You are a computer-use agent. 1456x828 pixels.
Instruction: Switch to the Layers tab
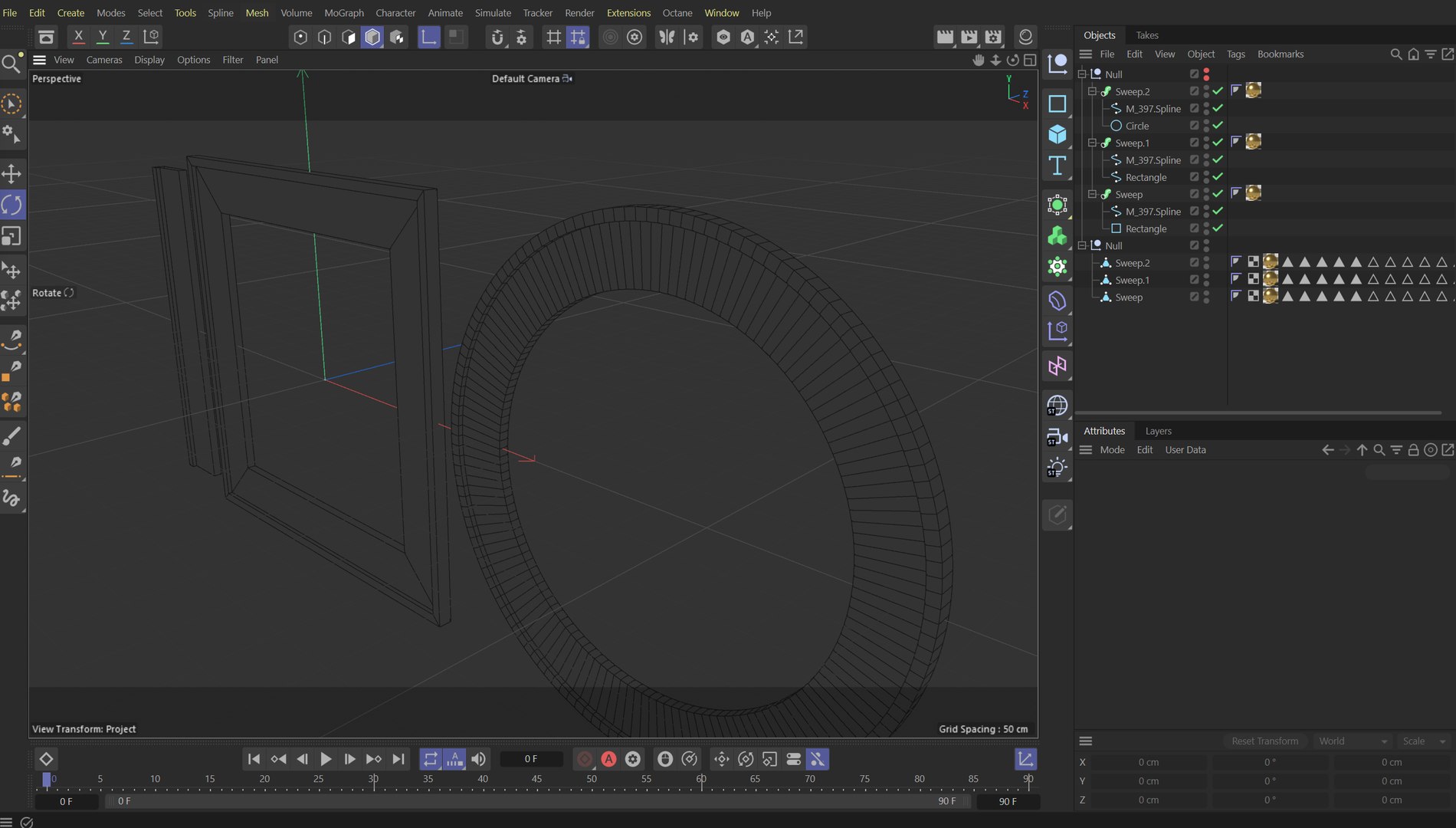[x=1158, y=431]
